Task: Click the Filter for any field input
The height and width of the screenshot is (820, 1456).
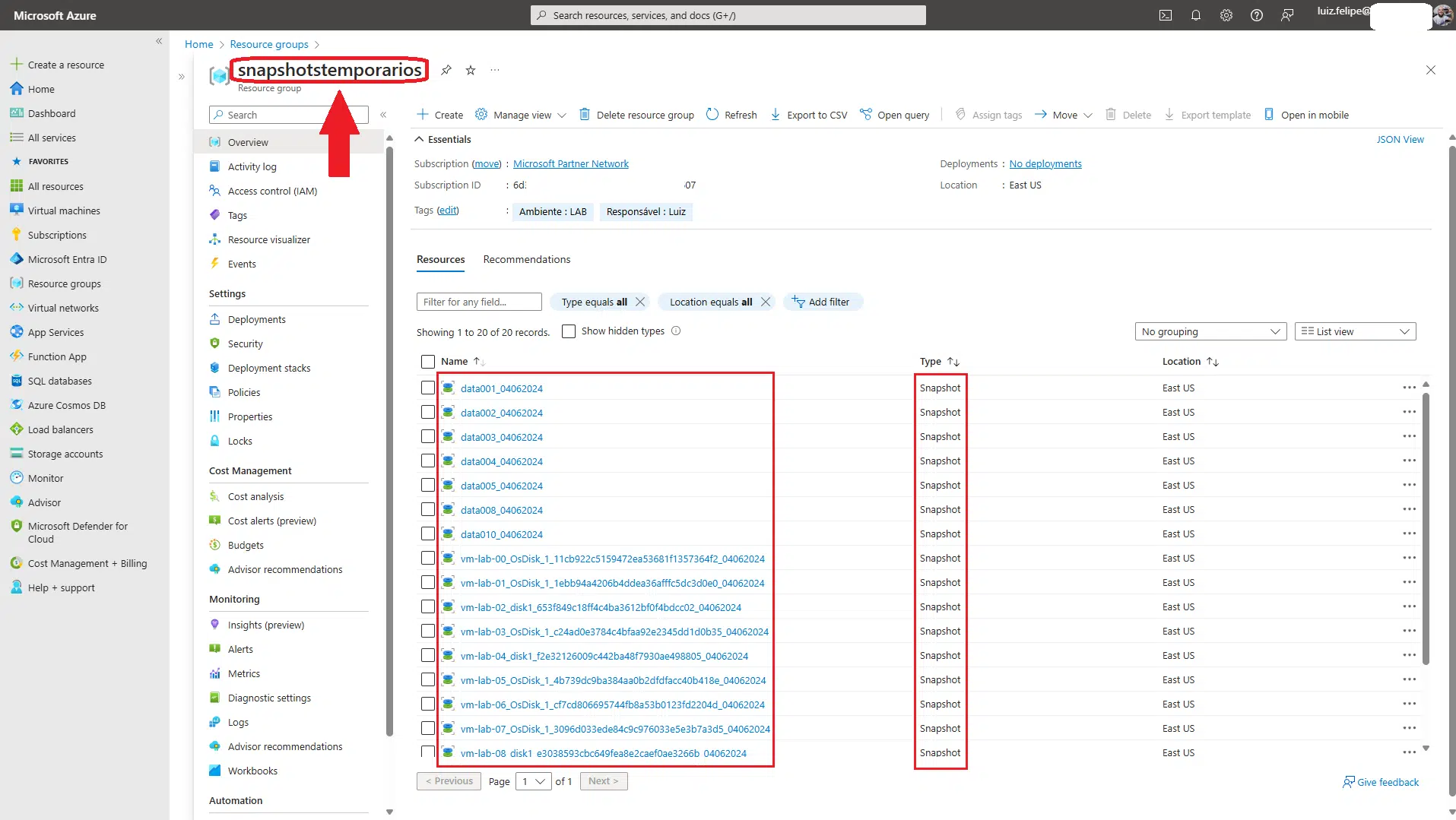Action: tap(479, 302)
